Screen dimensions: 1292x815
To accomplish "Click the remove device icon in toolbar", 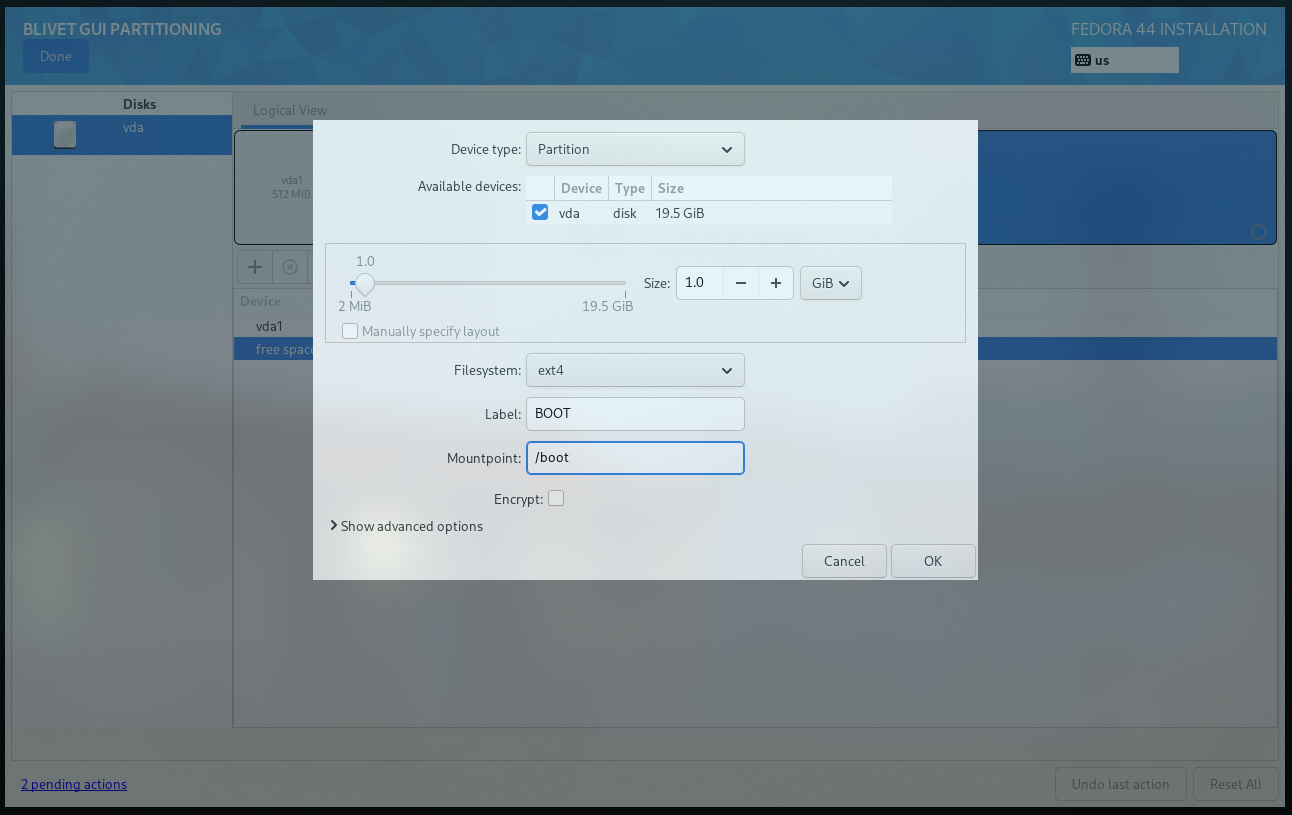I will click(290, 267).
